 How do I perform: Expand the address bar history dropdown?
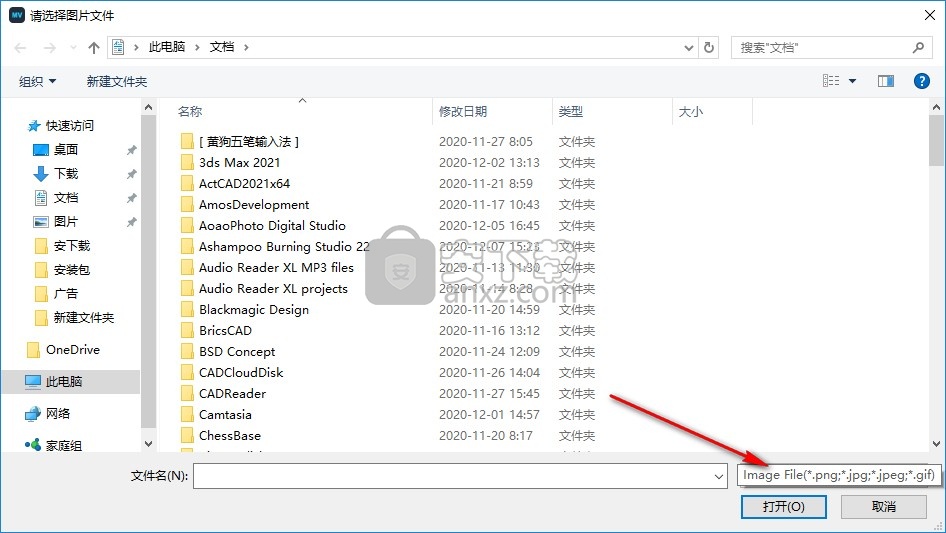tap(688, 48)
